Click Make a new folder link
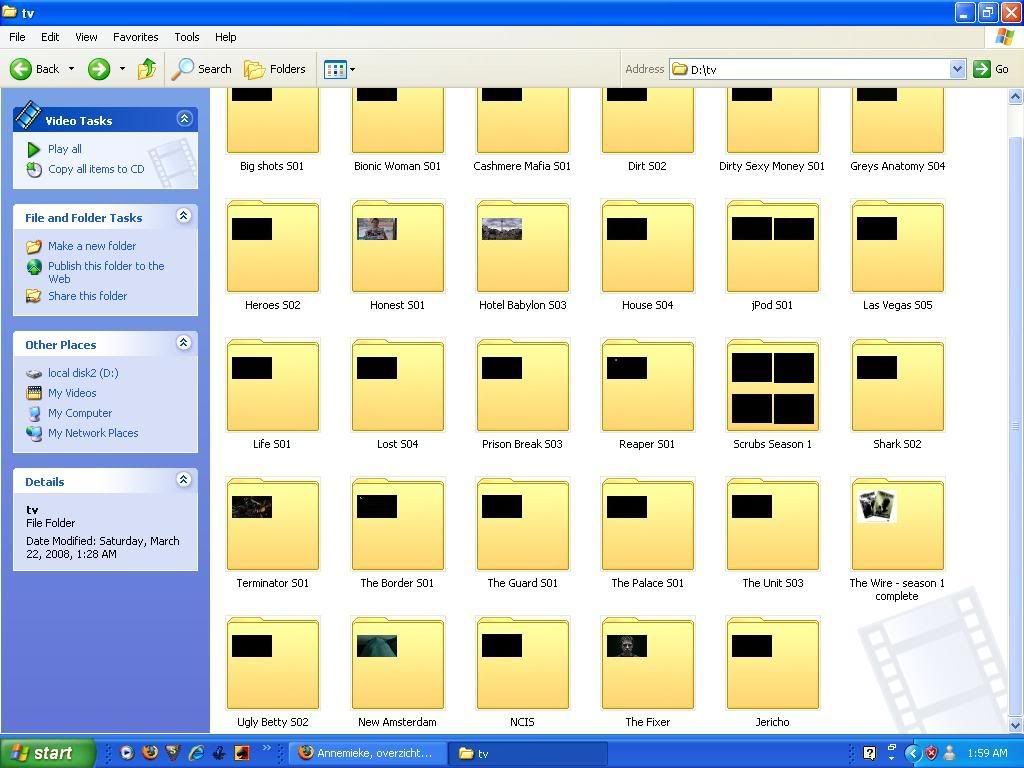1024x768 pixels. (x=92, y=246)
